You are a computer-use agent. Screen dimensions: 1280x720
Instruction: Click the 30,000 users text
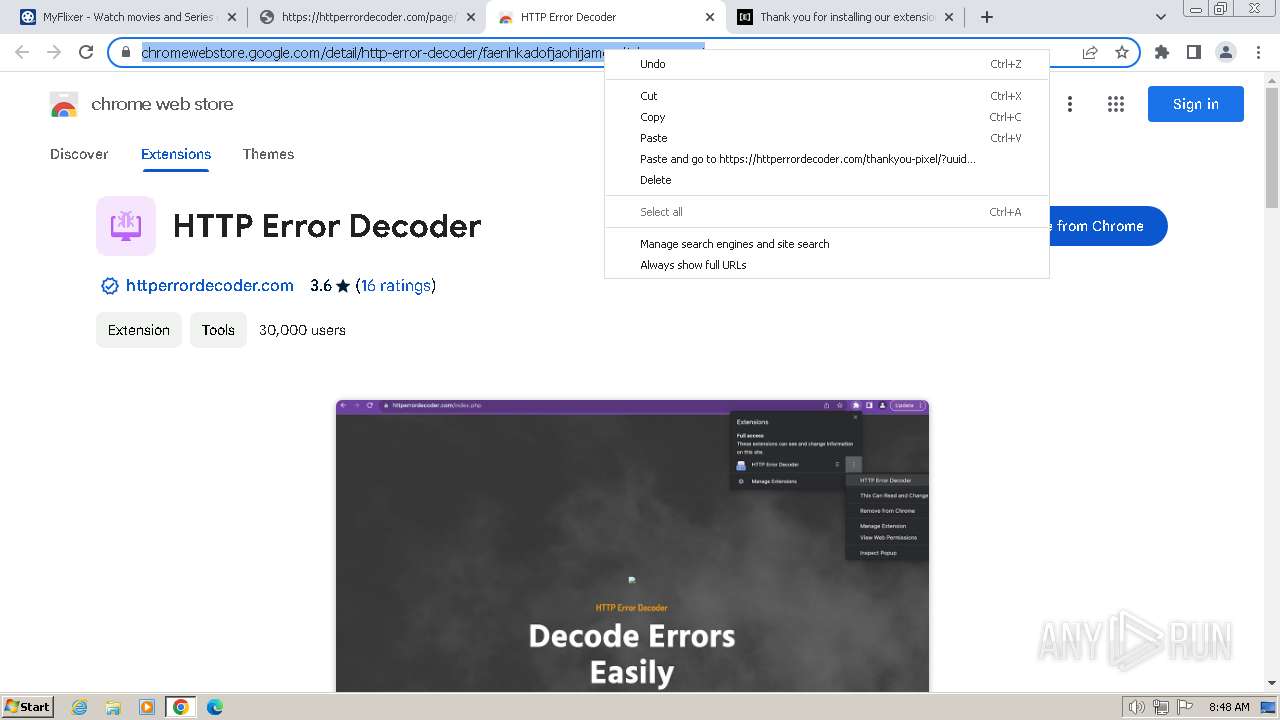[x=302, y=330]
